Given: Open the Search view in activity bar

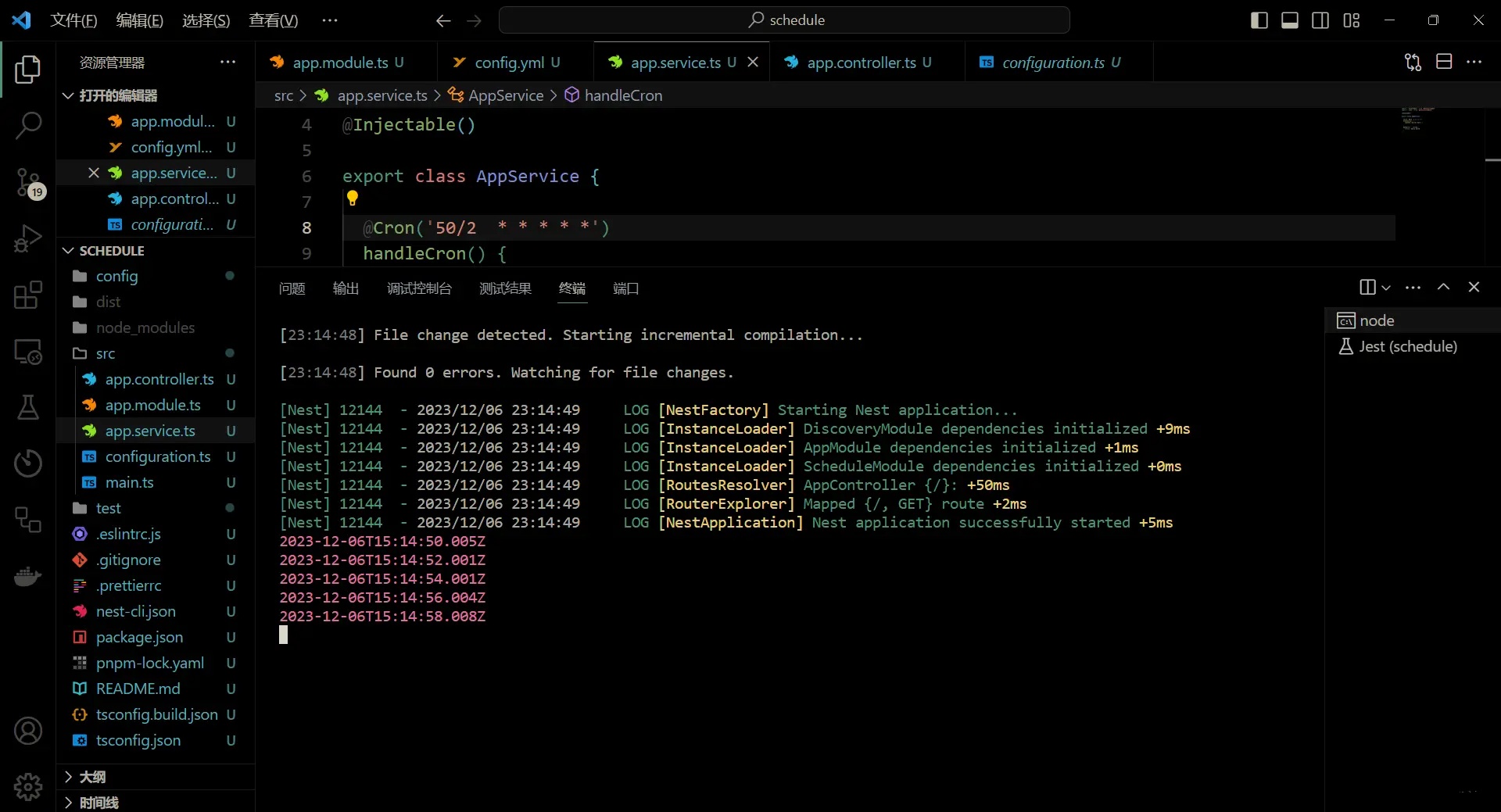Looking at the screenshot, I should (28, 125).
